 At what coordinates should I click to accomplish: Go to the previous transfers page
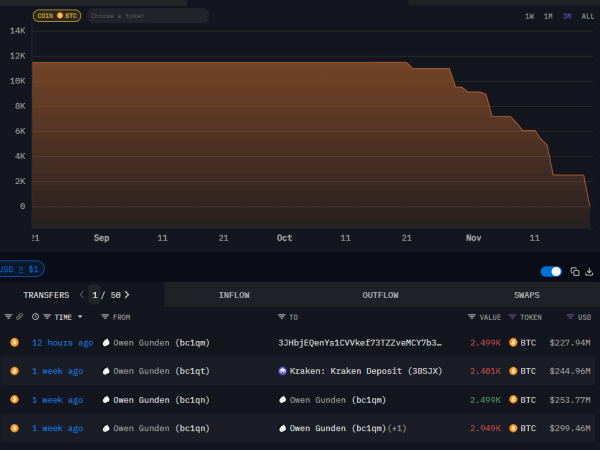coord(82,295)
